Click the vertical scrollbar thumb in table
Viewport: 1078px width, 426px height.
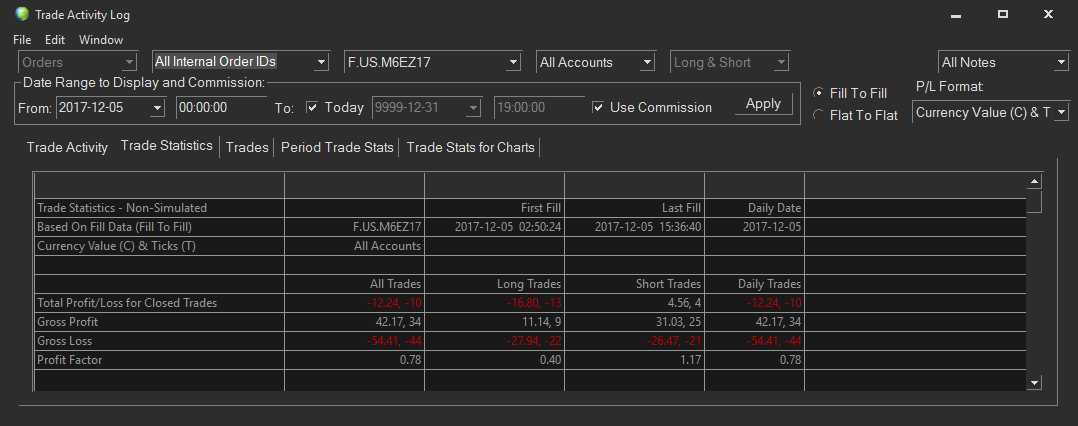click(1034, 202)
